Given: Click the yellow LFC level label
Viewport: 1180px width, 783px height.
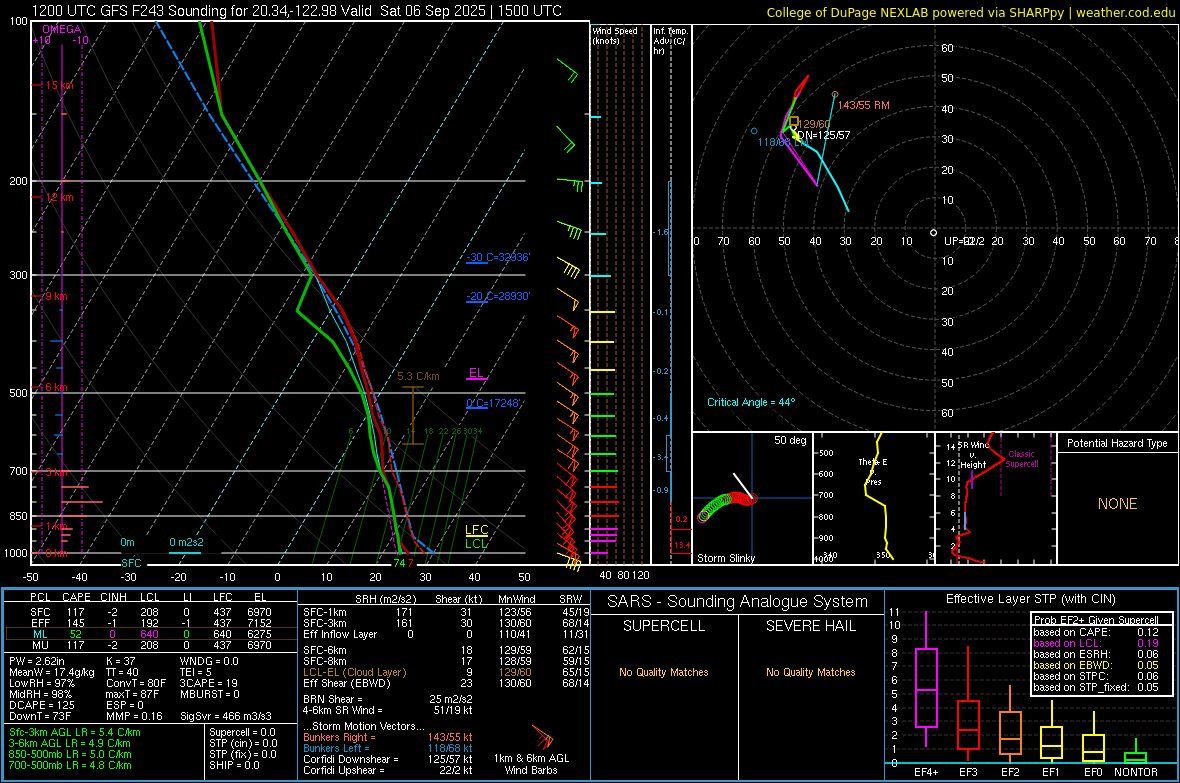Looking at the screenshot, I should (x=476, y=530).
